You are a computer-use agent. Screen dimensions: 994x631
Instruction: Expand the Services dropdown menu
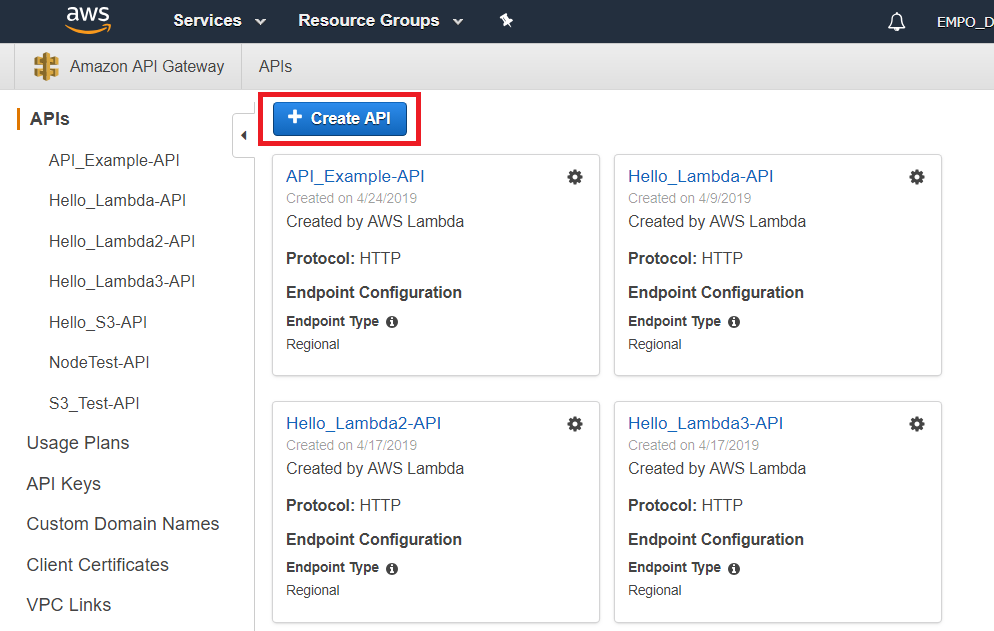click(219, 21)
